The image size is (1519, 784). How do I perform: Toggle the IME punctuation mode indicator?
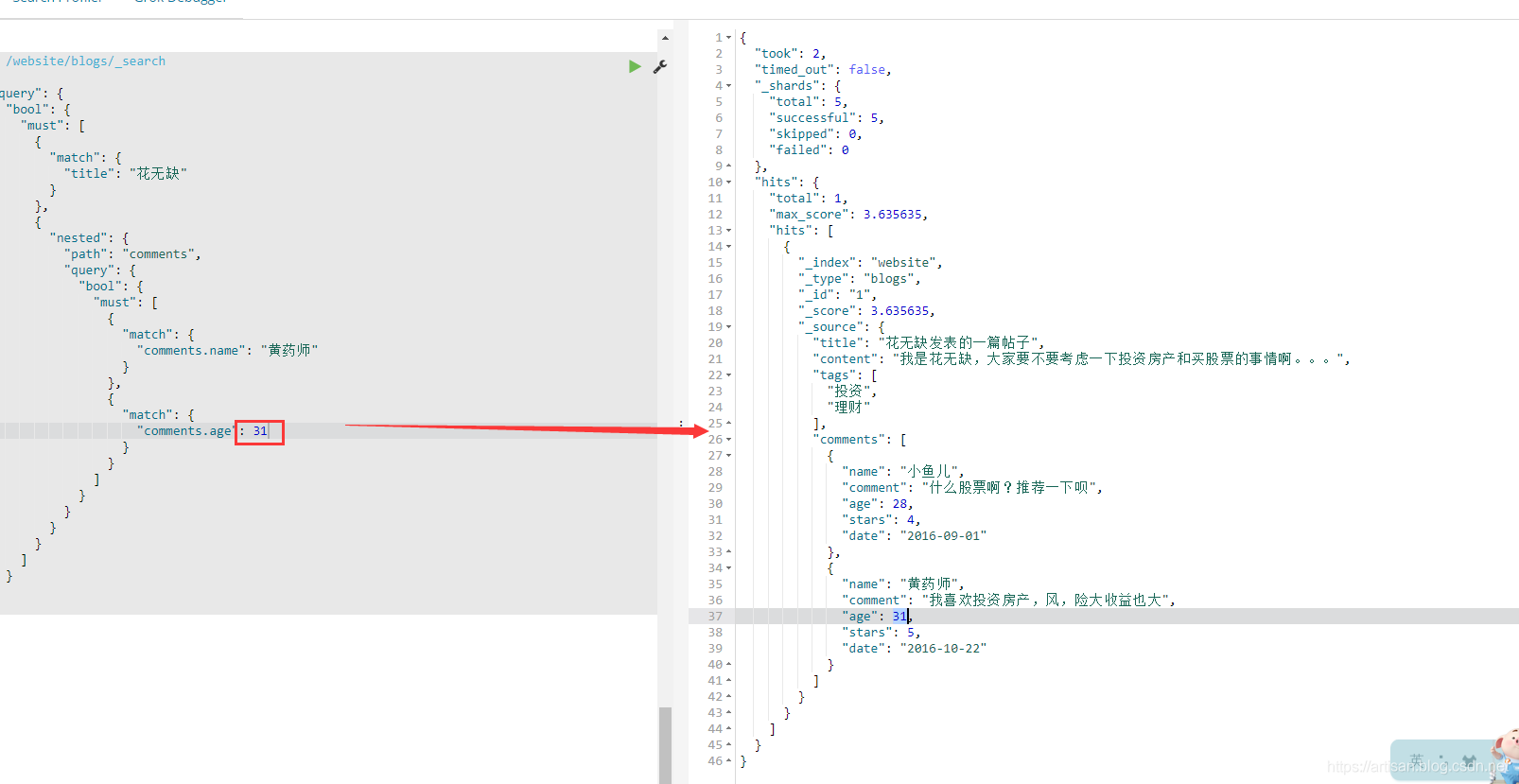coord(1441,758)
